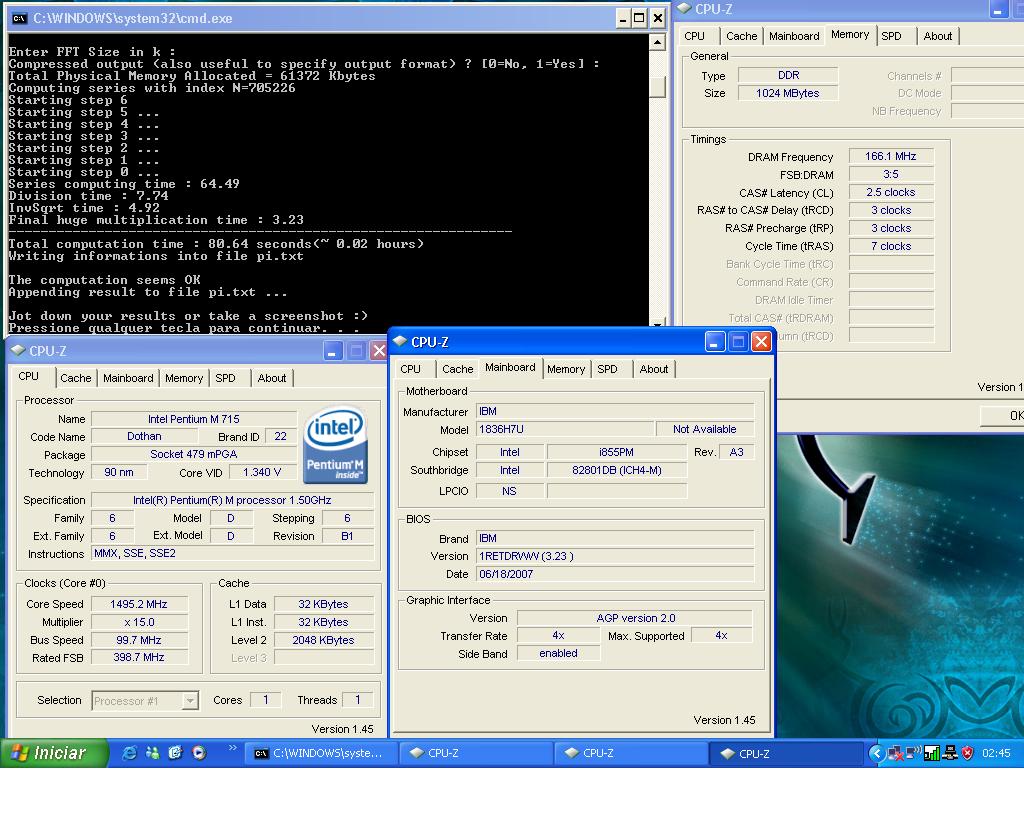
Task: Click chipset value i855PM
Action: pos(616,452)
